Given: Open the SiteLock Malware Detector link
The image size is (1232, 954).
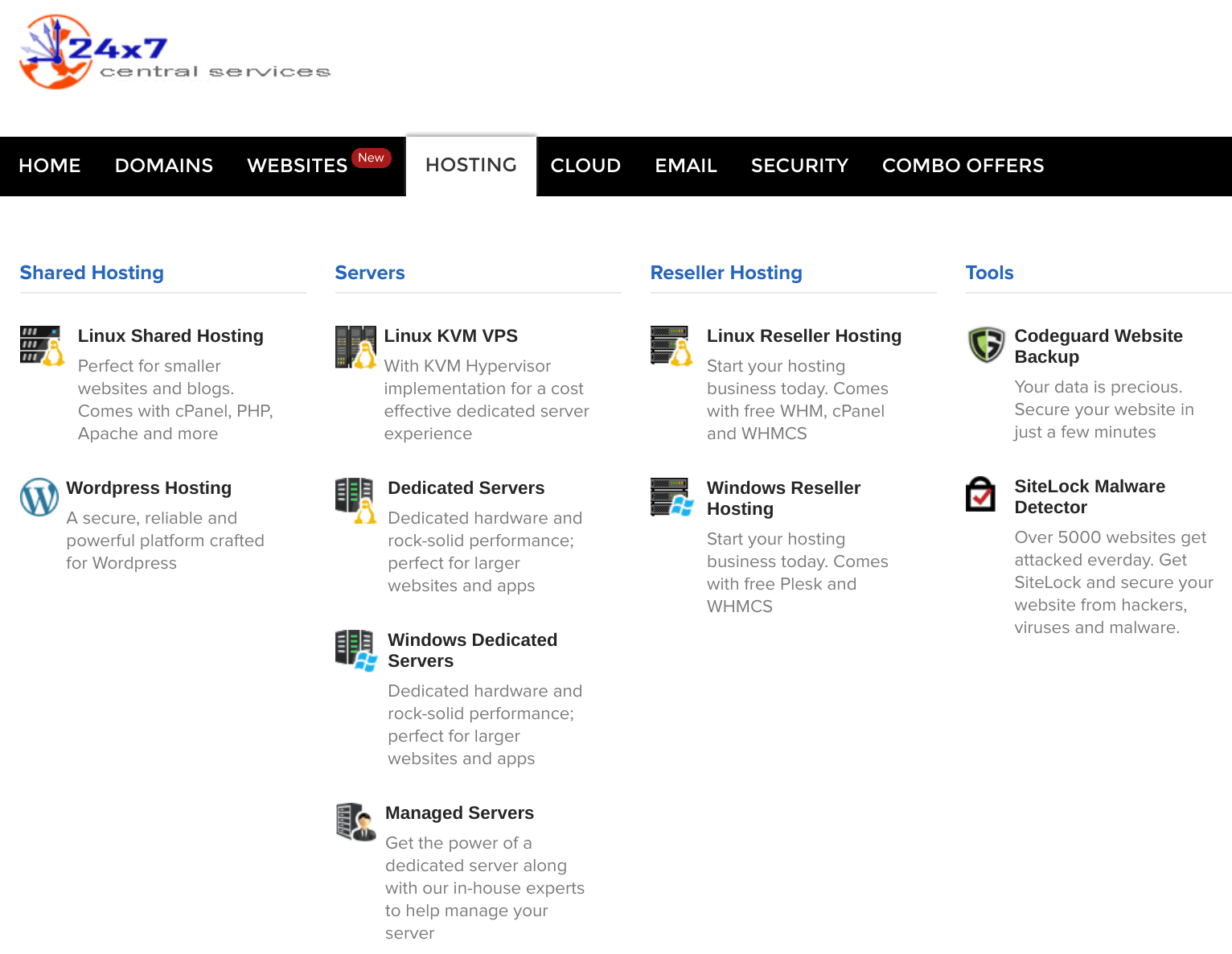Looking at the screenshot, I should pyautogui.click(x=1090, y=497).
